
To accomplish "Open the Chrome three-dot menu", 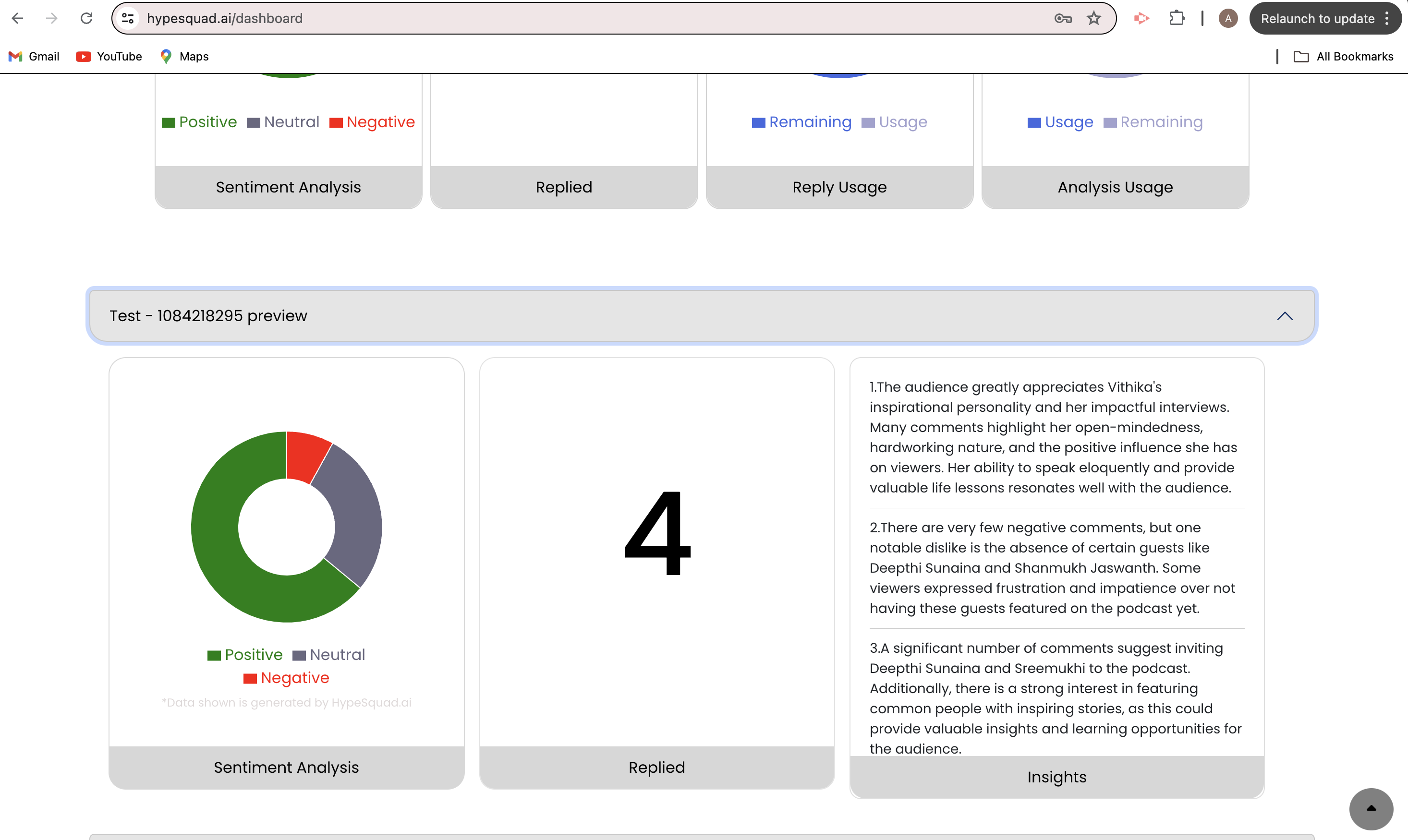I will [1387, 19].
